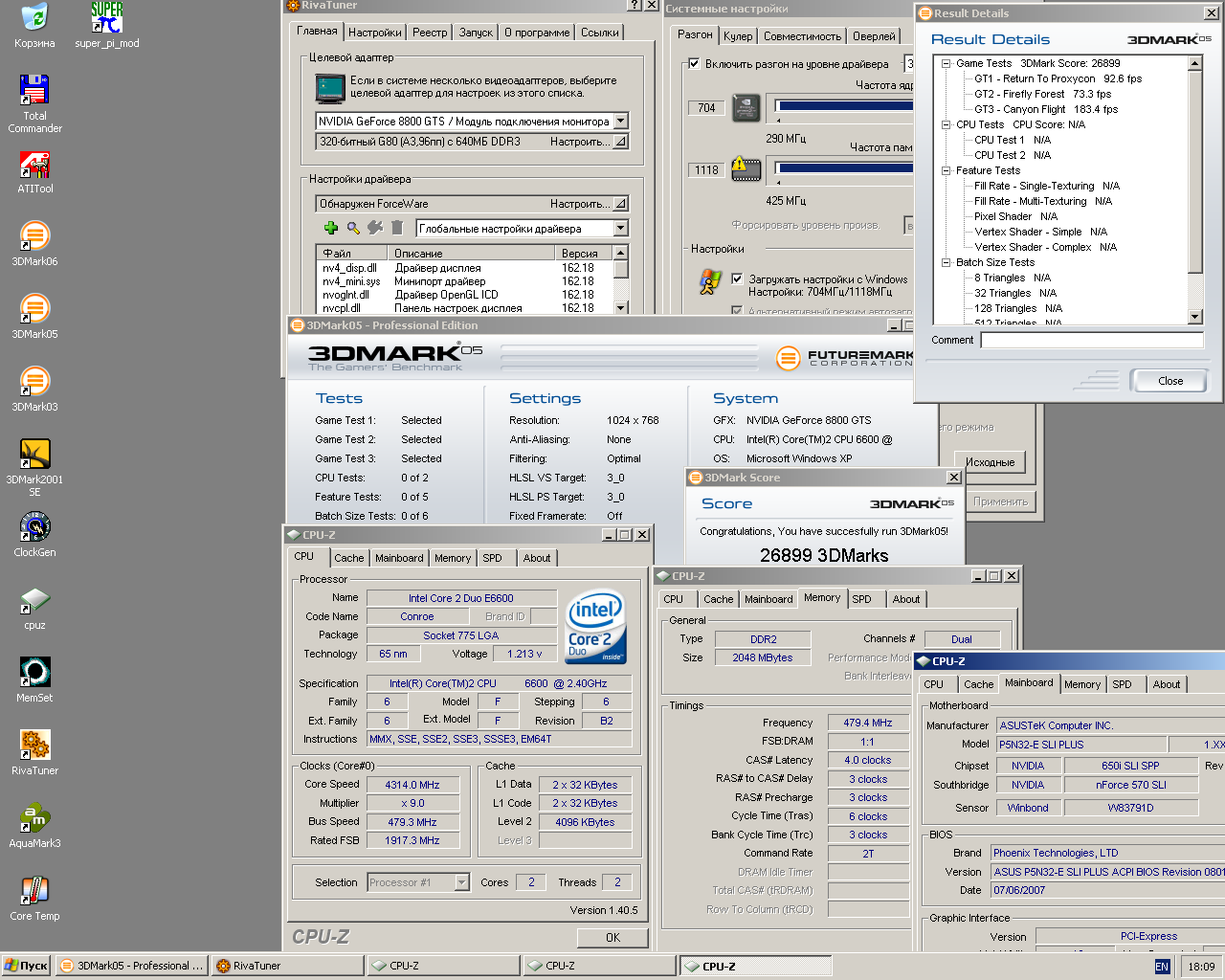Click the Intel Core 2 Duo logo in CPU-Z
Viewport: 1225px width, 980px height.
coord(595,626)
